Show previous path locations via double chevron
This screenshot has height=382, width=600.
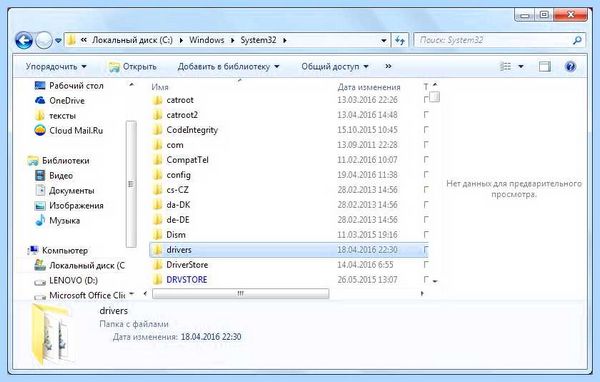83,40
